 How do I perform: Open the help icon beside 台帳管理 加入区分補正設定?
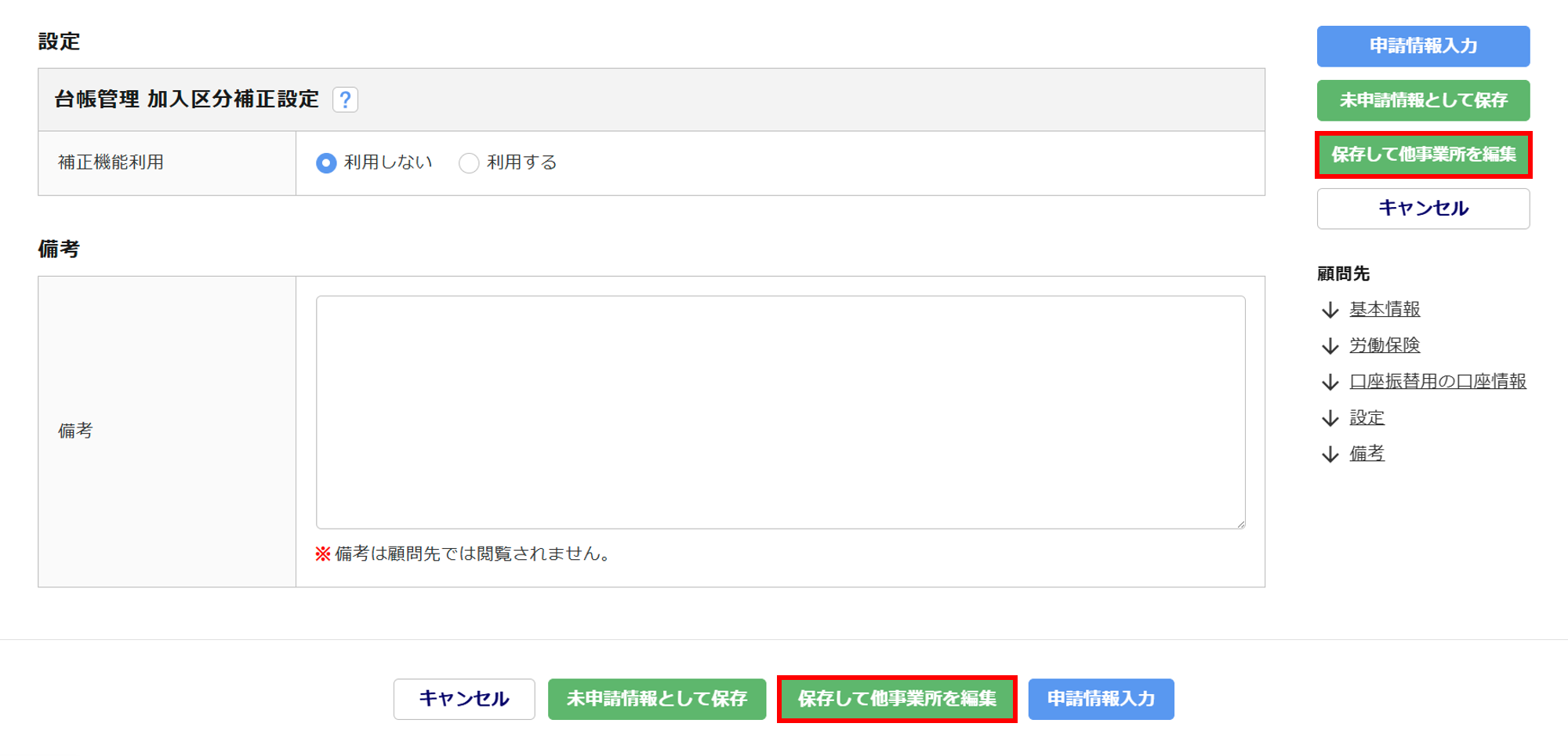(345, 100)
